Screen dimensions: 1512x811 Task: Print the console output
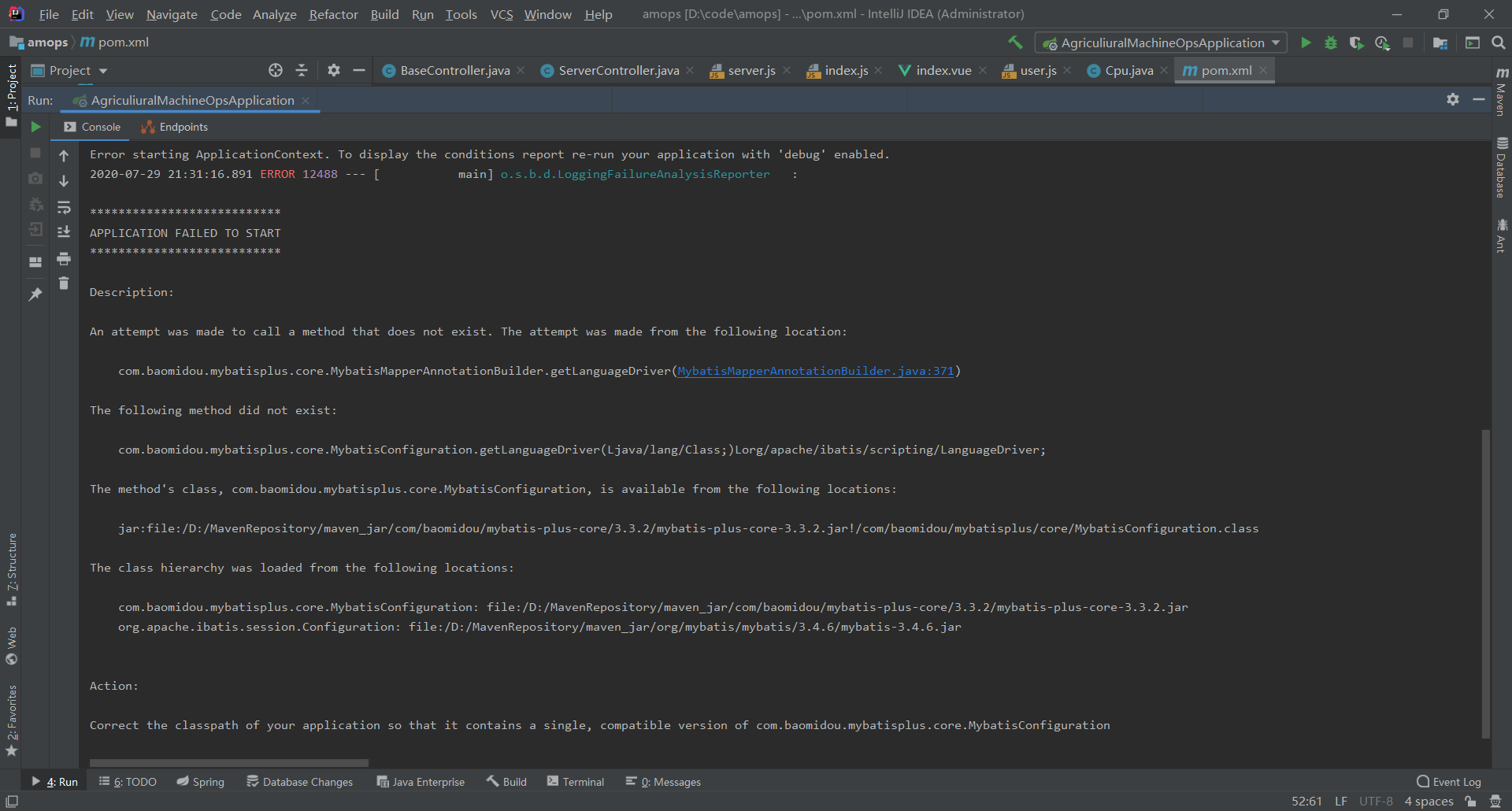point(64,258)
